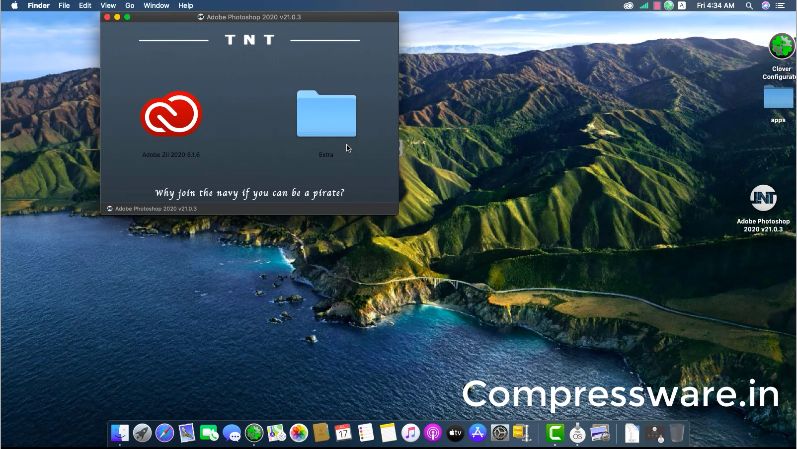This screenshot has height=449, width=797.
Task: Open Messages in the Dock
Action: click(x=232, y=433)
